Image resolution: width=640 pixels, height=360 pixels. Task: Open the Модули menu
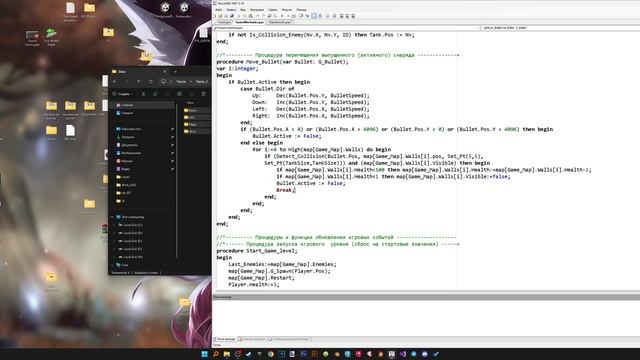tap(287, 10)
